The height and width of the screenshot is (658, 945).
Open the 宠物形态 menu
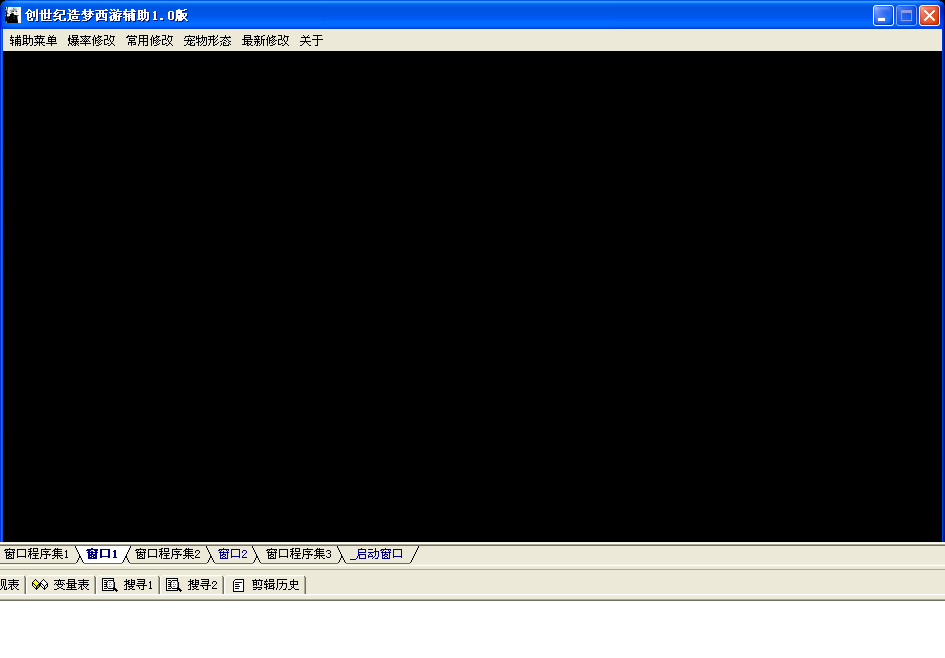pyautogui.click(x=207, y=40)
